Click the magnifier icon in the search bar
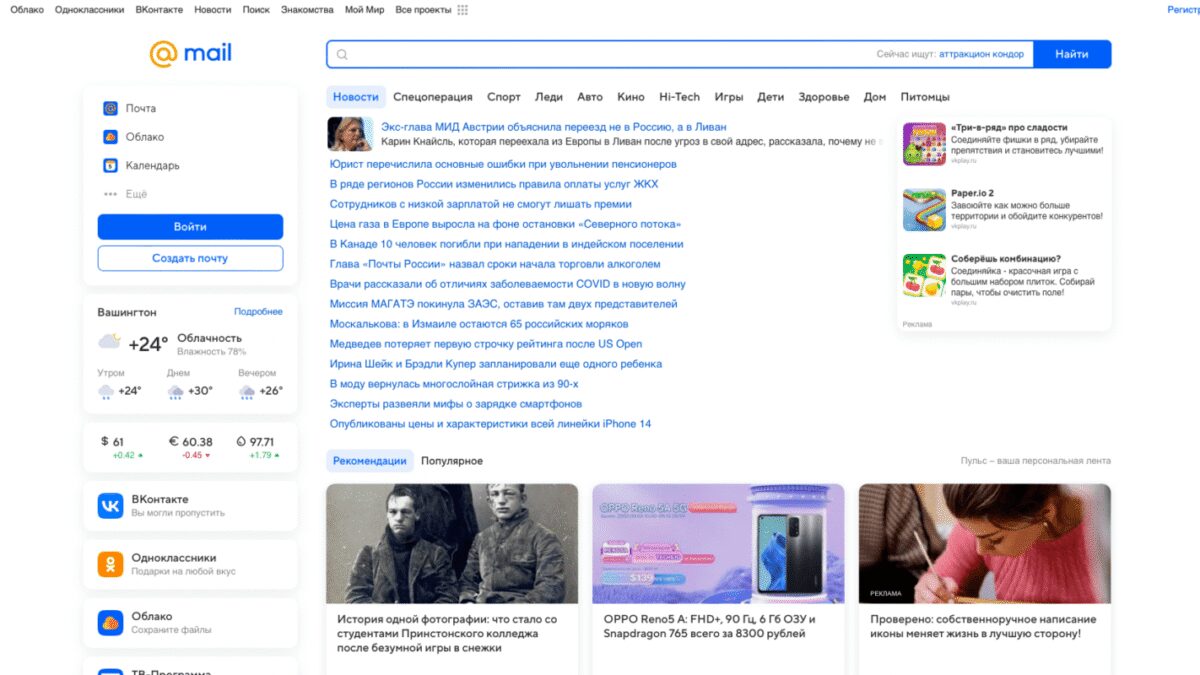 (341, 54)
